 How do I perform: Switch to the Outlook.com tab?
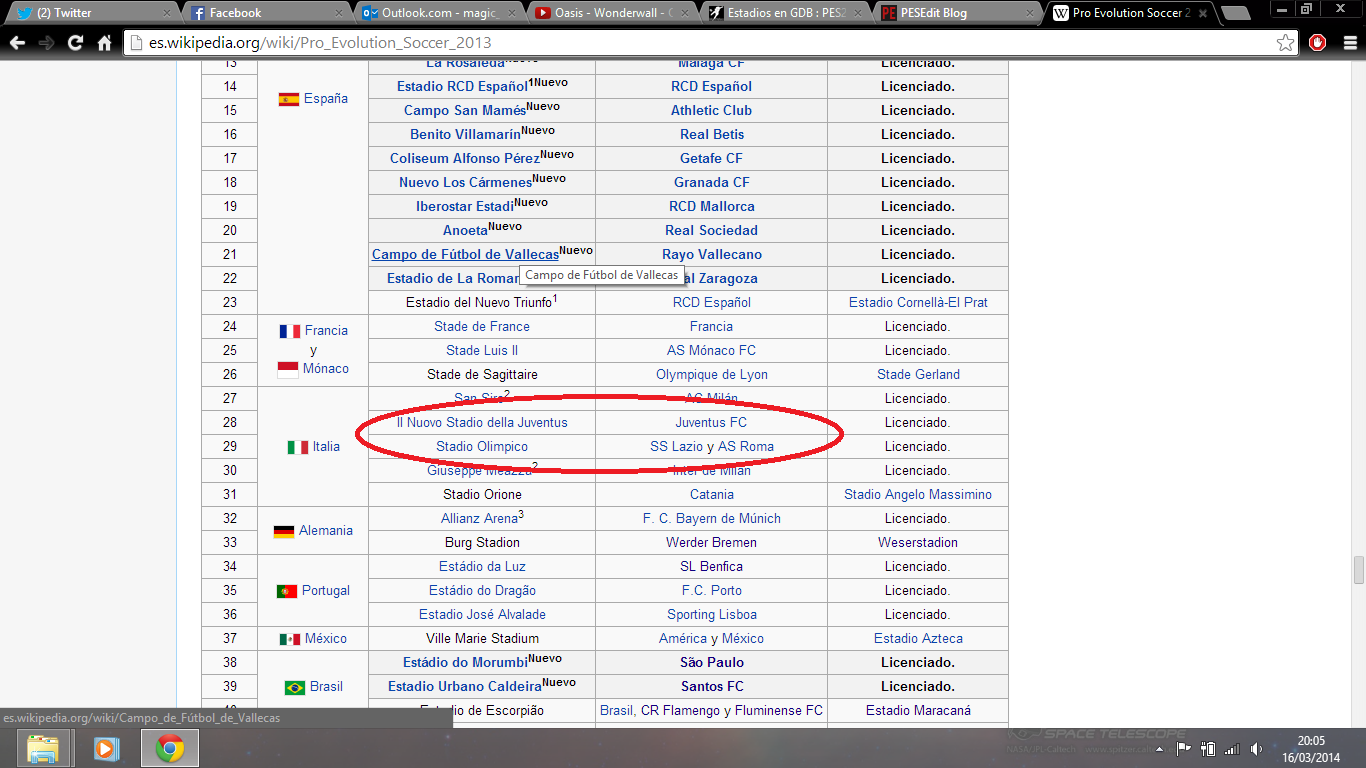click(438, 13)
